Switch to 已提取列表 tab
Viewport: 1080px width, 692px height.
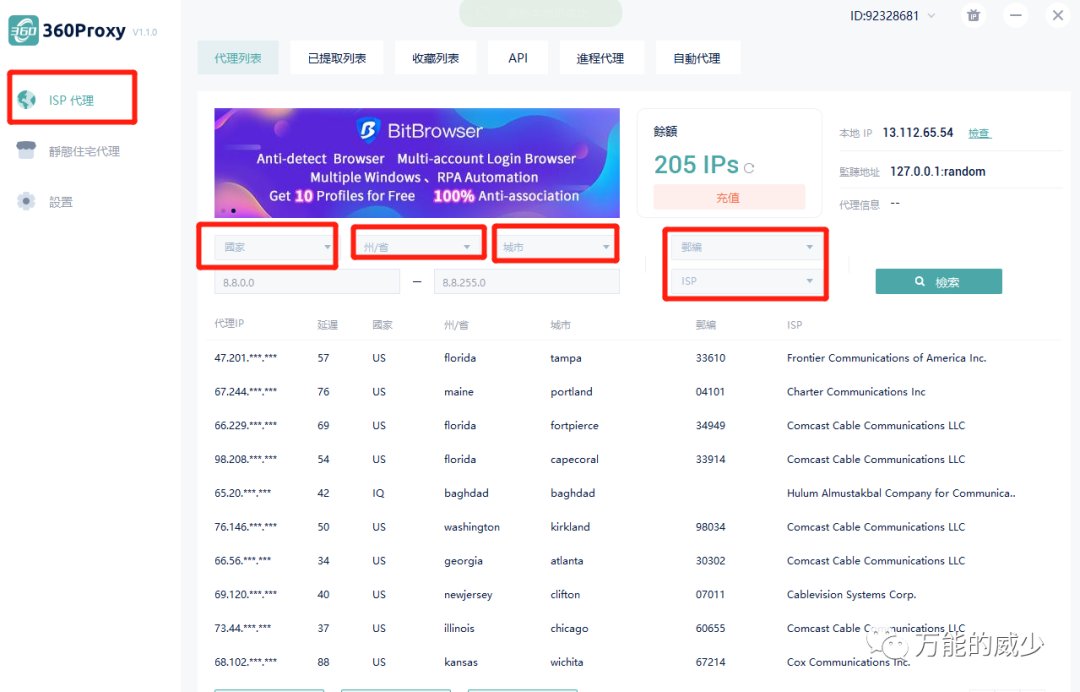337,58
